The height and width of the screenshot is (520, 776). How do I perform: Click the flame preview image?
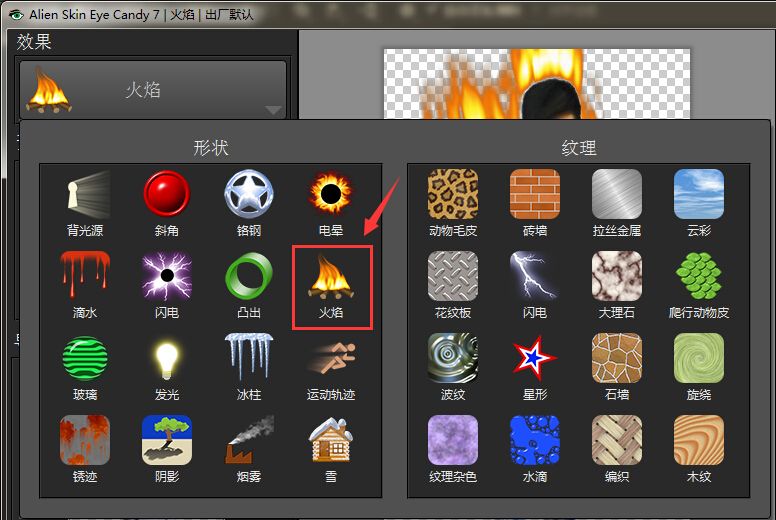[x=537, y=84]
